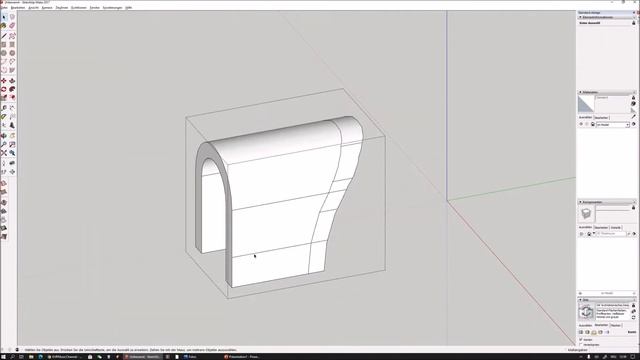The image size is (640, 360).
Task: Pick the Offset tool
Action: [x=12, y=98]
